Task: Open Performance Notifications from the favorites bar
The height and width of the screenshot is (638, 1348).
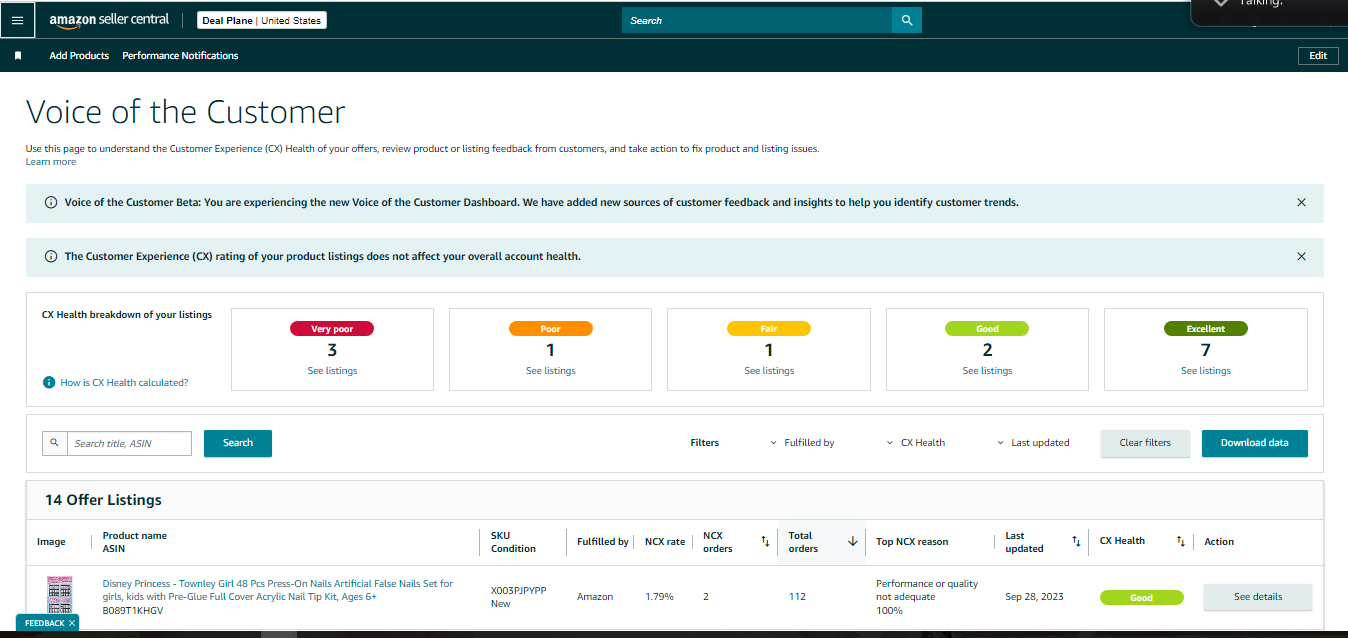Action: tap(180, 56)
